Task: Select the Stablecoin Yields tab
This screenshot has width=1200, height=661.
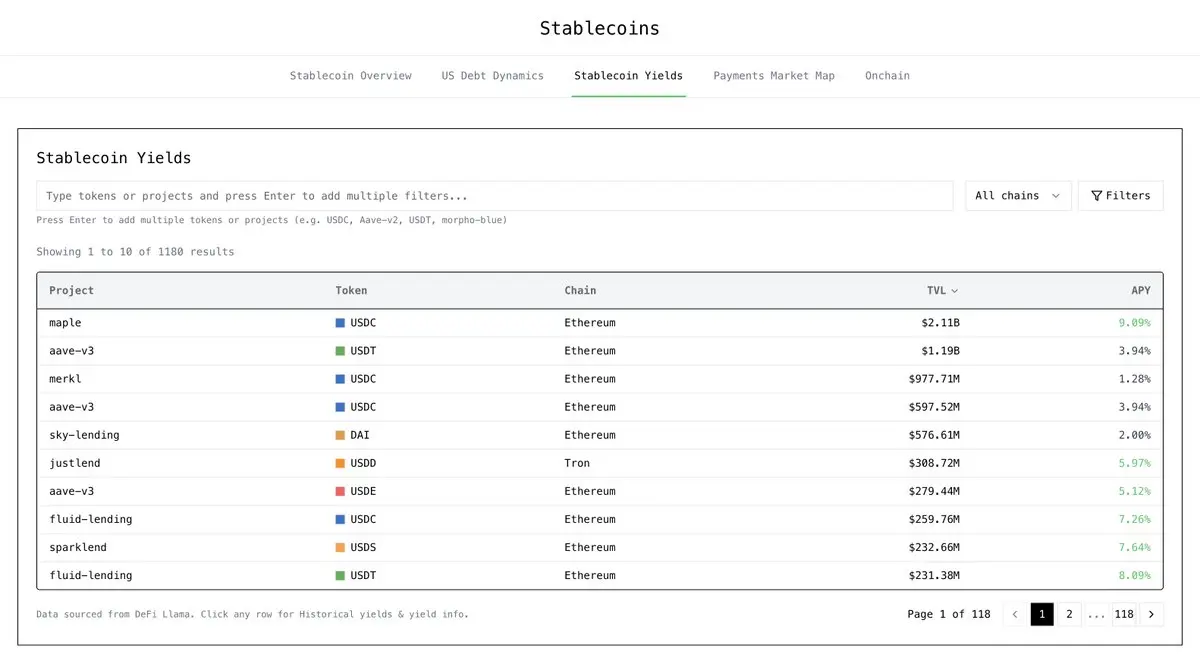Action: [629, 76]
